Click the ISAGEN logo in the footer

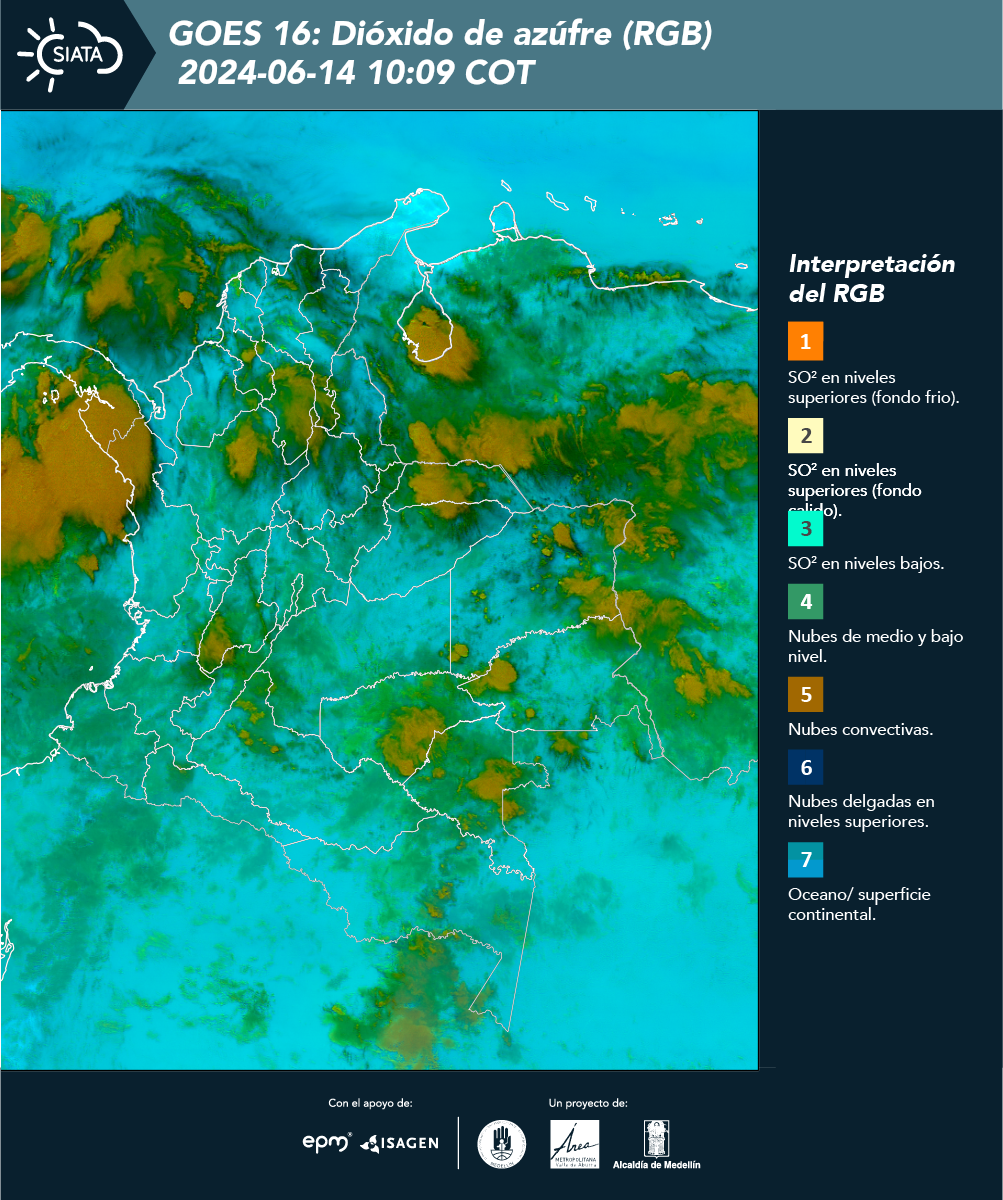click(400, 1143)
